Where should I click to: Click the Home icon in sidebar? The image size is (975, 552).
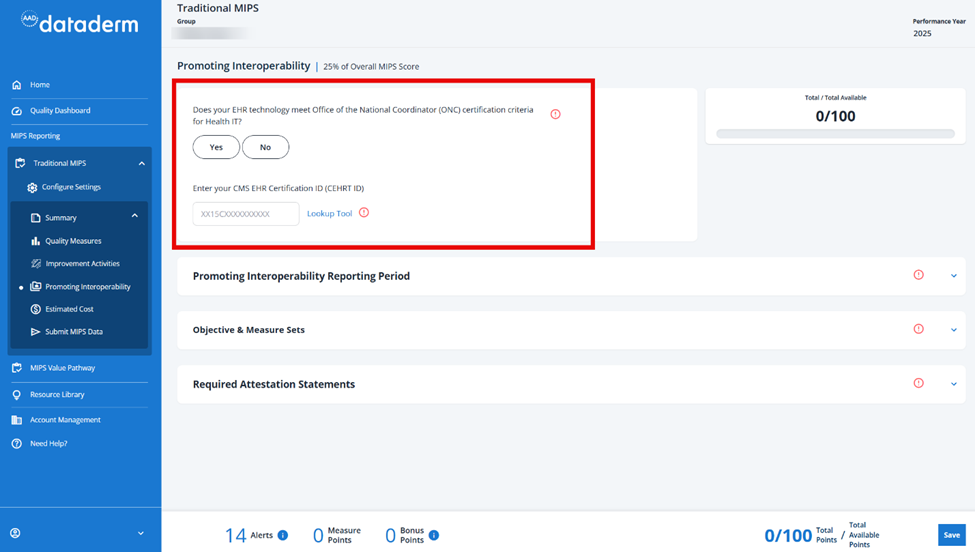click(x=17, y=85)
